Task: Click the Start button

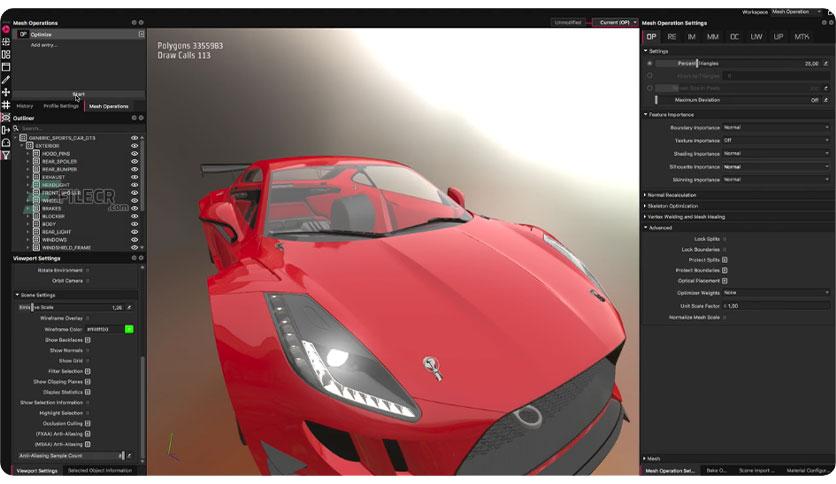Action: coord(78,94)
